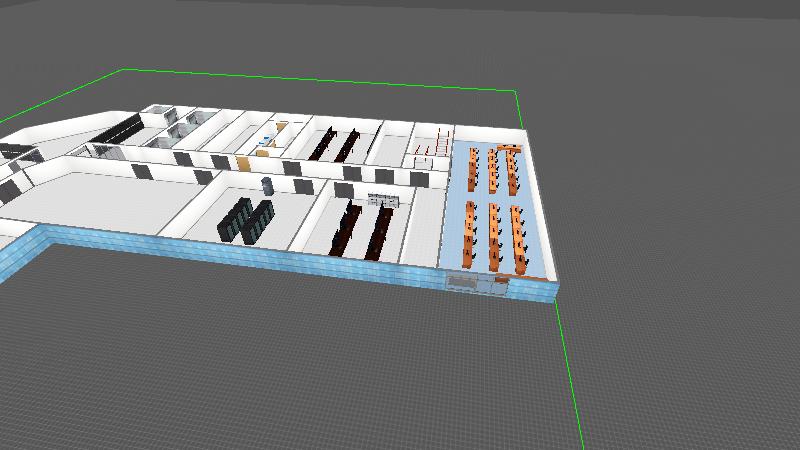Click the gray filing cabinets in the middle room
800x450 pixels.
tap(383, 200)
